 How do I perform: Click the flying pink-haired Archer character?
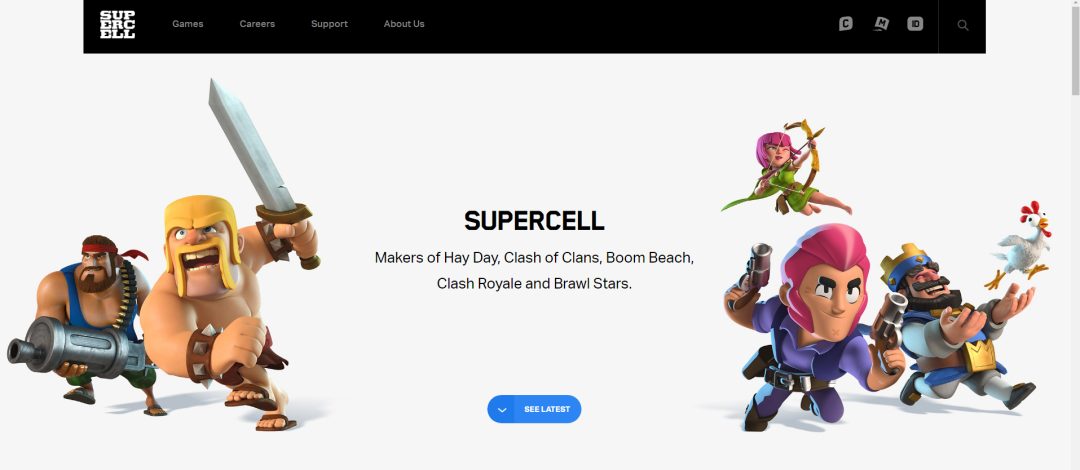785,169
